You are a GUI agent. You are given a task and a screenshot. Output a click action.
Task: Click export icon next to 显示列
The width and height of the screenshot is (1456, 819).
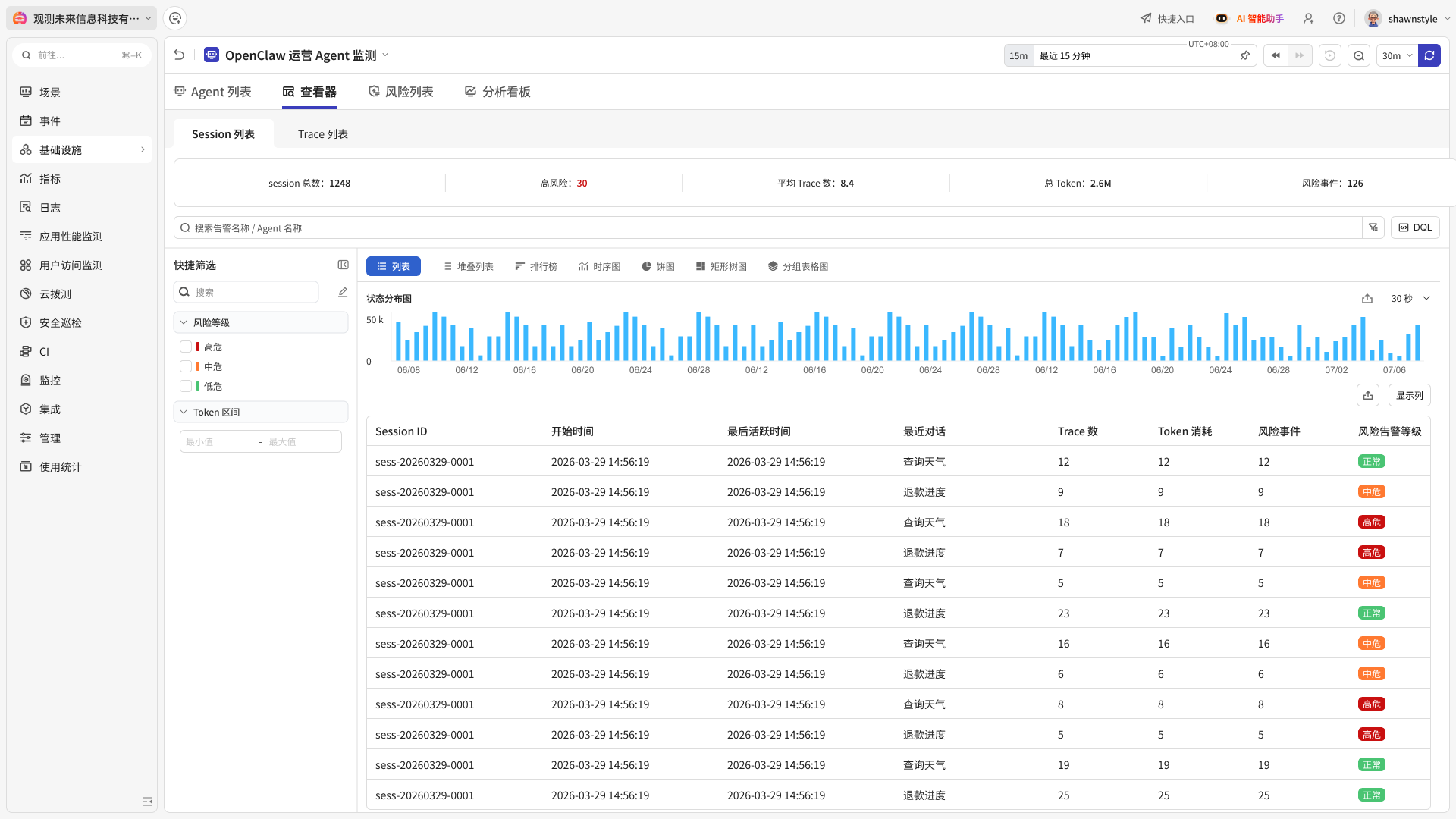[x=1368, y=395]
